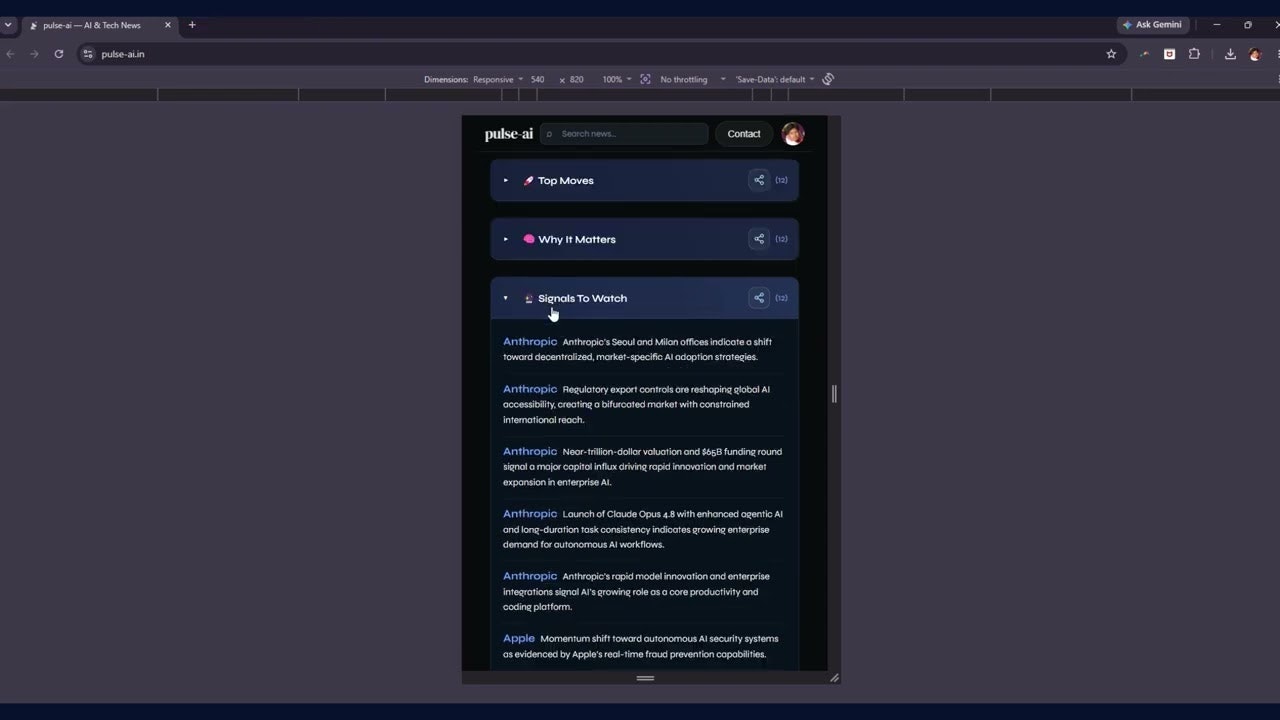This screenshot has width=1280, height=720.
Task: Click the viewport height field showing 820
Action: (x=577, y=79)
